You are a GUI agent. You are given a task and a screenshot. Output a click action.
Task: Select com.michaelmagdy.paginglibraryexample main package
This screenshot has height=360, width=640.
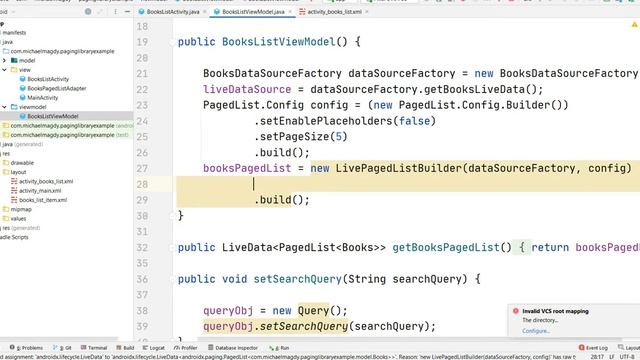(x=62, y=51)
